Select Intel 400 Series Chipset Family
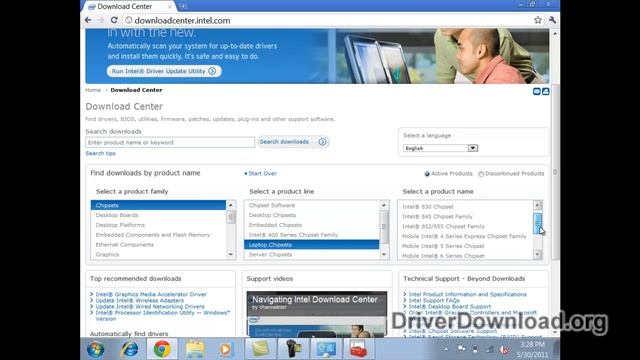 (311, 235)
